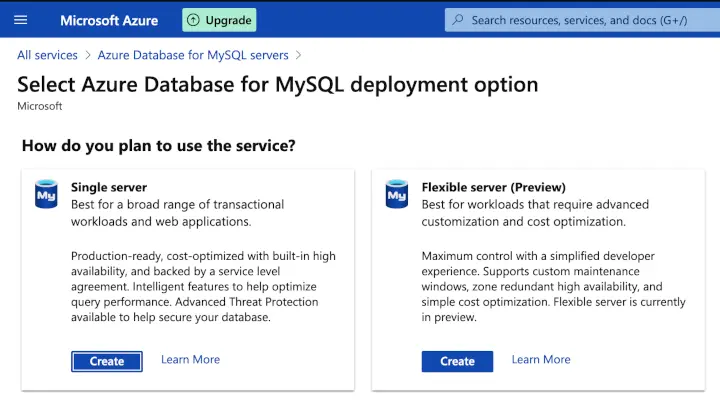
Task: Click the Upgrade button
Action: coord(219,20)
